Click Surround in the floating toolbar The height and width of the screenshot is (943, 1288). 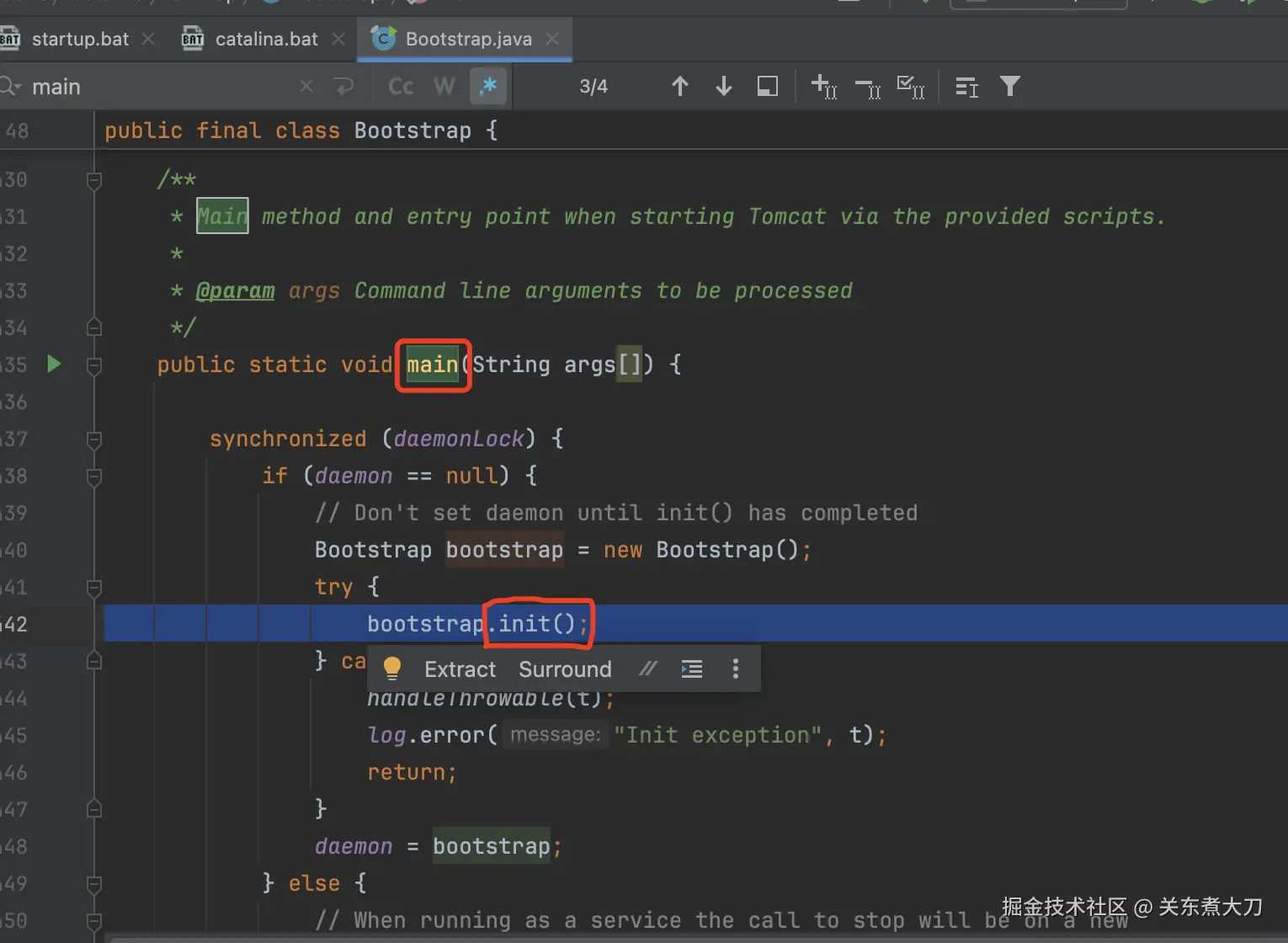565,669
